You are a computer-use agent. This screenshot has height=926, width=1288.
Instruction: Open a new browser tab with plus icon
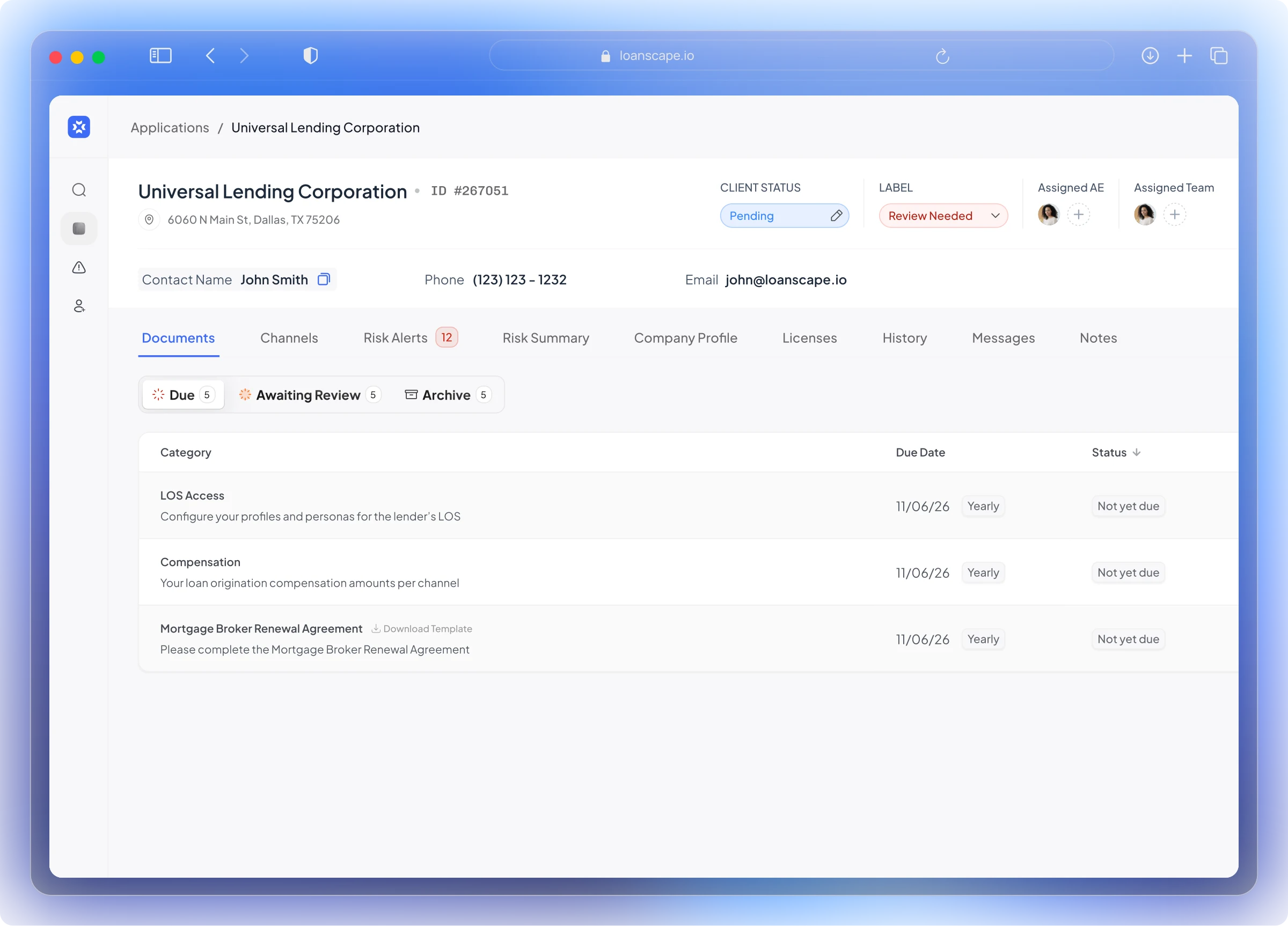click(x=1184, y=56)
